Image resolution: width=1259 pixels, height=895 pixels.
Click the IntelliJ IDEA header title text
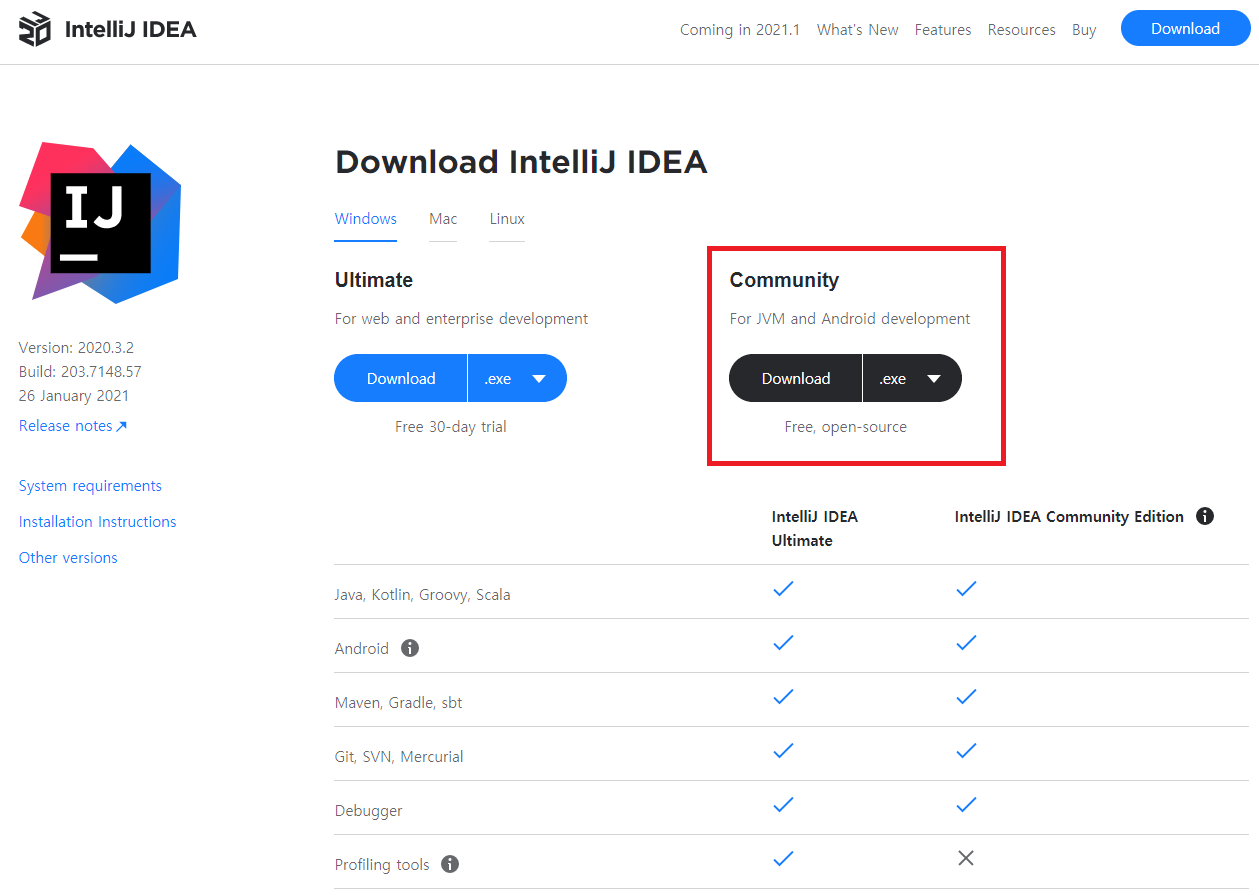coord(131,29)
